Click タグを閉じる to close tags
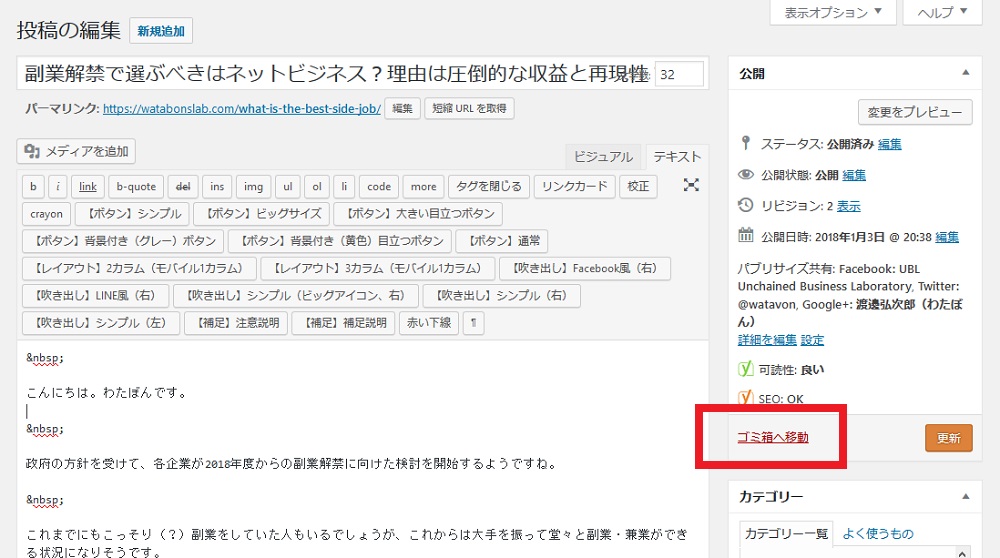 [489, 186]
